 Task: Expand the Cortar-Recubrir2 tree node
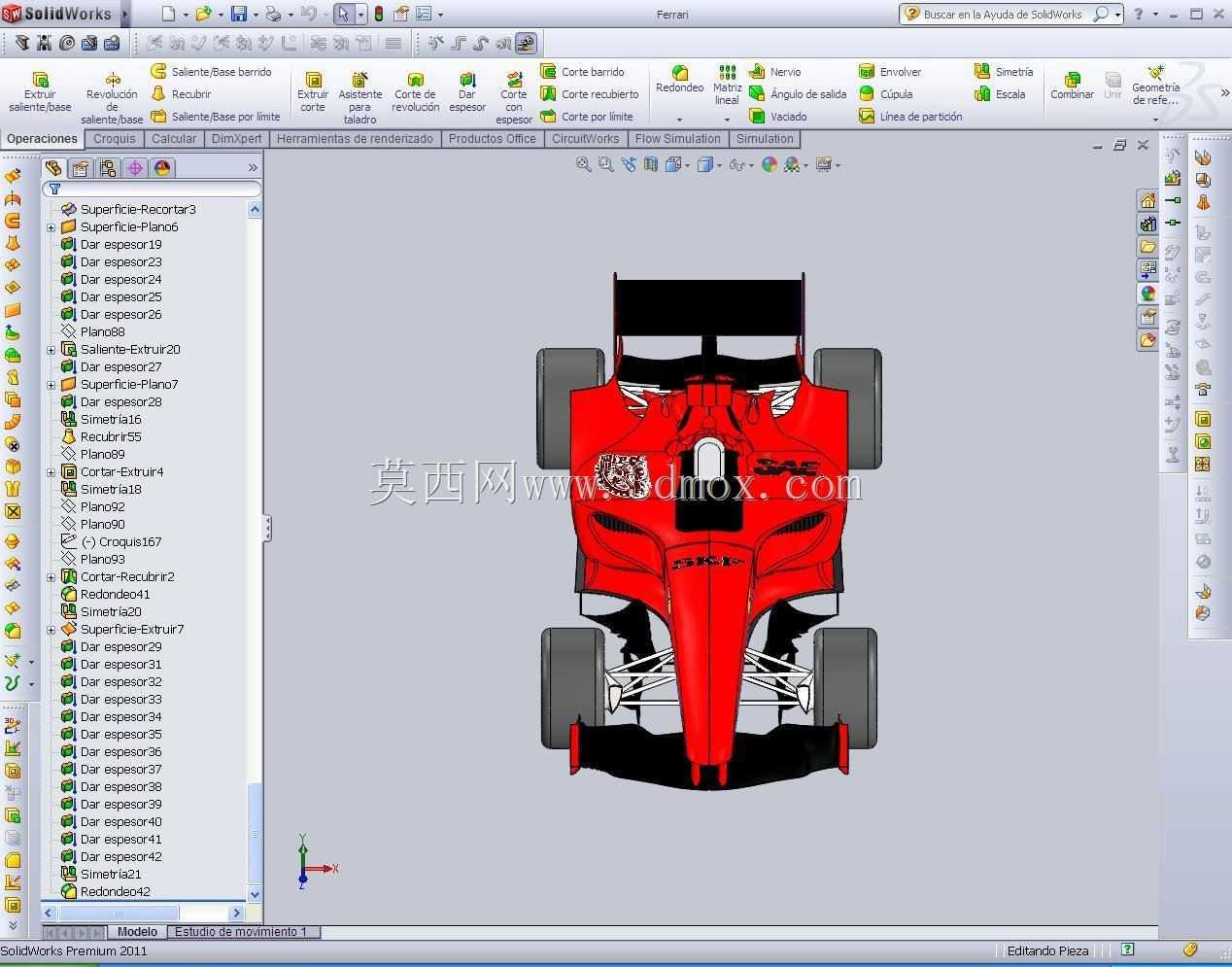pos(51,577)
